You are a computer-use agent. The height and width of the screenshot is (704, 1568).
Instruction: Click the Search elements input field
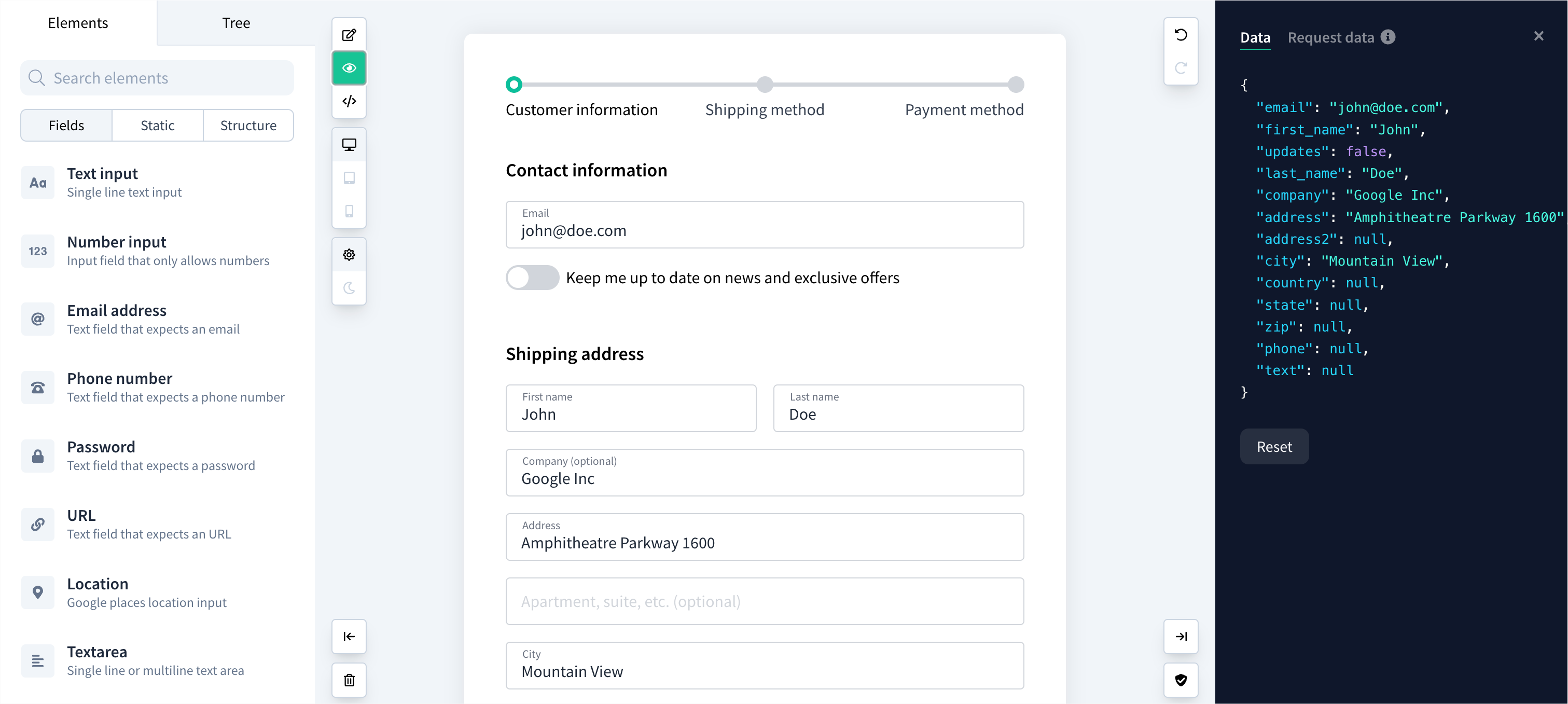pyautogui.click(x=157, y=77)
